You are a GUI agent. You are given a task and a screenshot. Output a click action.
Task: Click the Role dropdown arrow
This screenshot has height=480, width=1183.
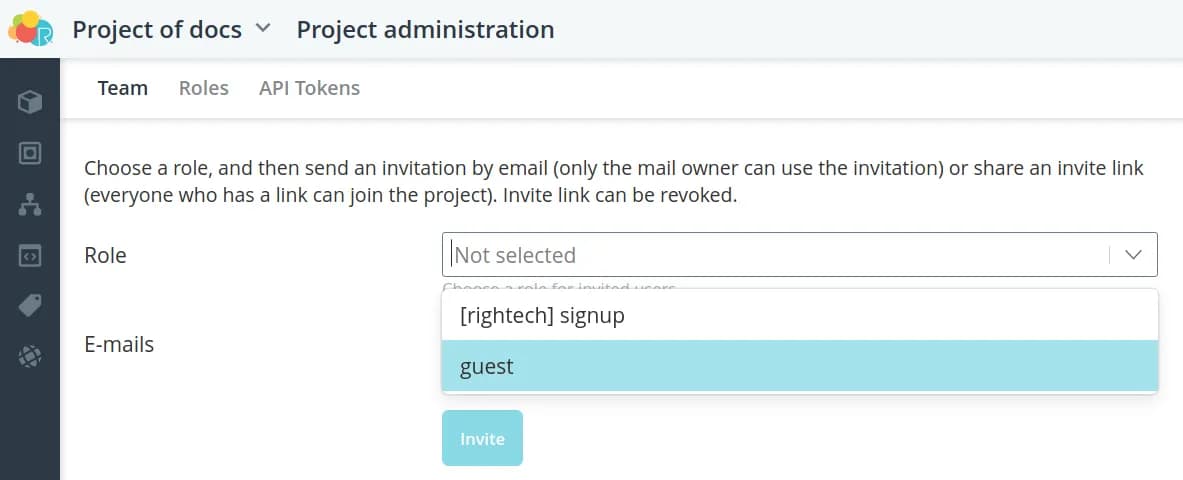pyautogui.click(x=1133, y=255)
